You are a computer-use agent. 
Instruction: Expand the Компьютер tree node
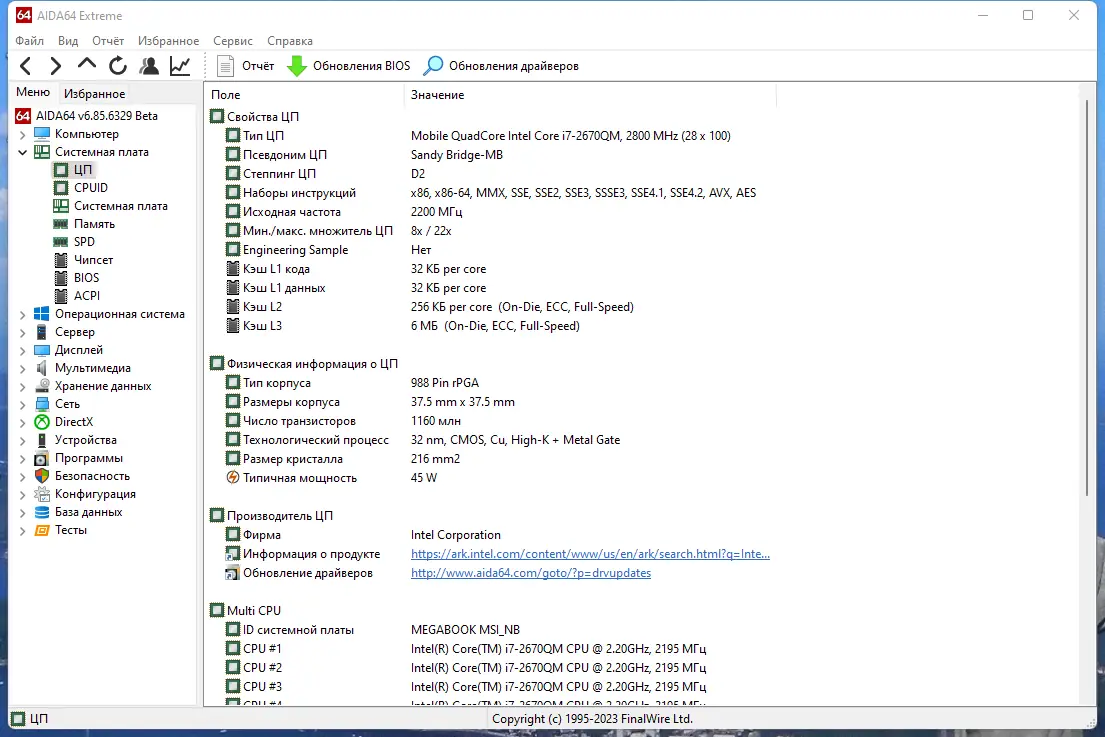coord(23,135)
